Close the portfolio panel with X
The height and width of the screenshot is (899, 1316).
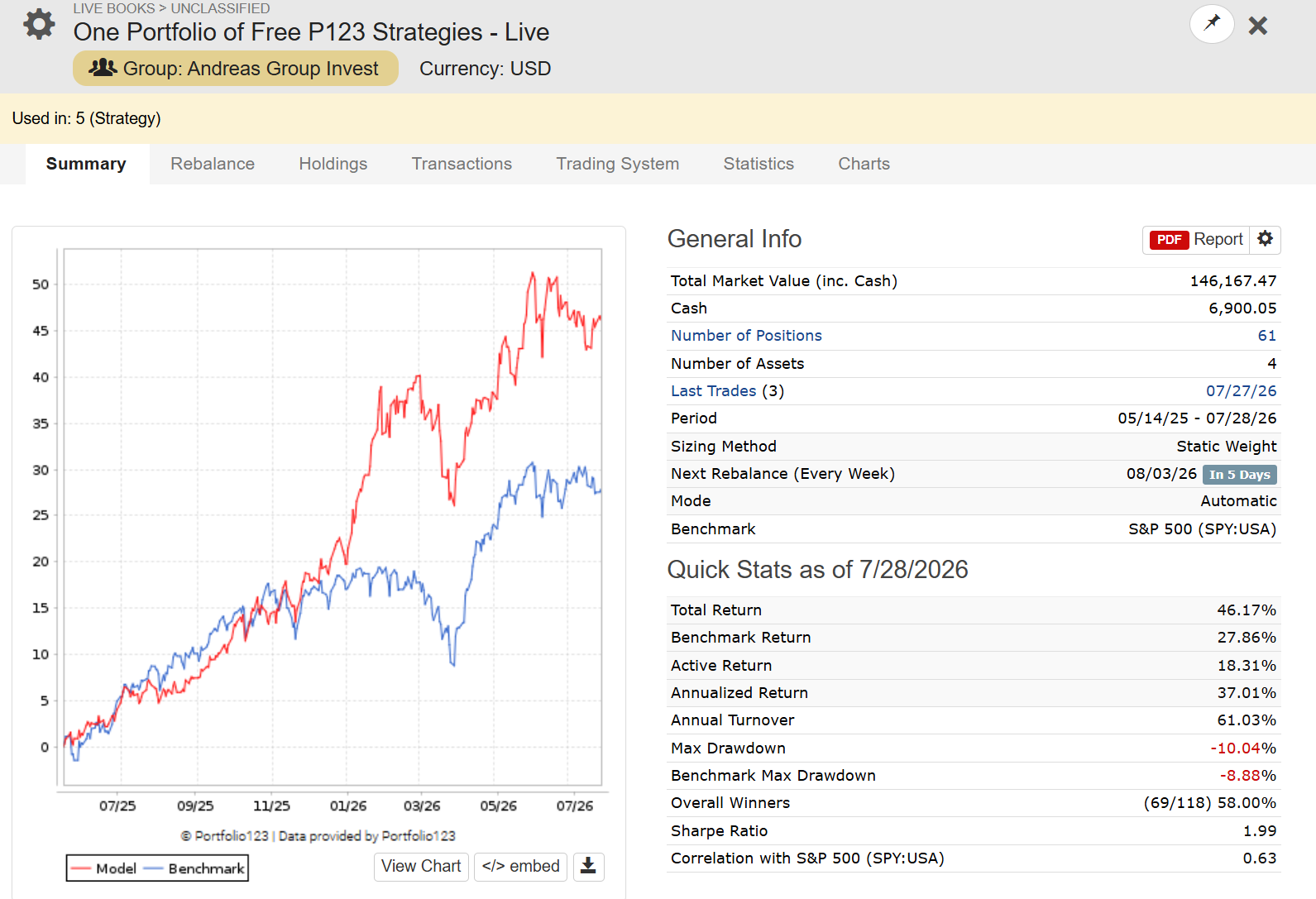(x=1258, y=26)
